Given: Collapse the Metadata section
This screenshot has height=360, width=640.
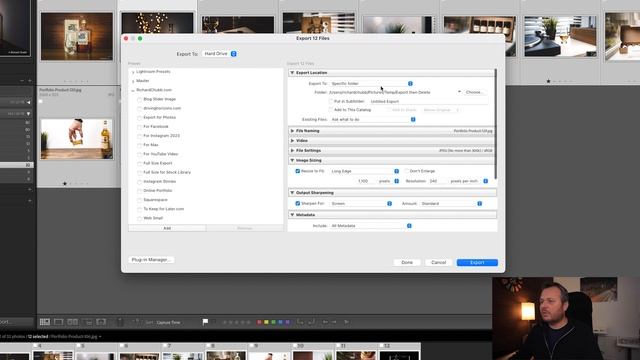Looking at the screenshot, I should [292, 215].
